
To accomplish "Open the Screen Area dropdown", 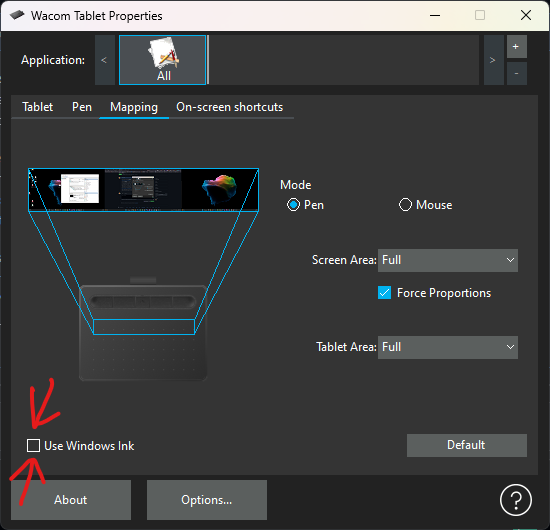I will tap(448, 260).
